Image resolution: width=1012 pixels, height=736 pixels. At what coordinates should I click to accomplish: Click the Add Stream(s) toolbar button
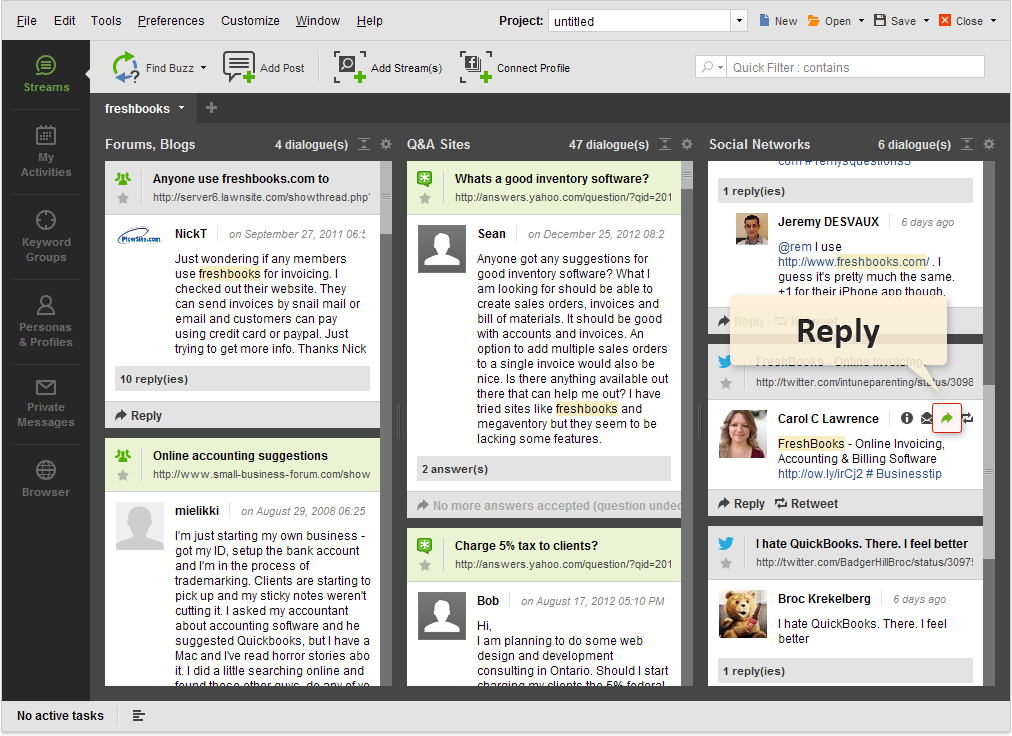point(388,68)
